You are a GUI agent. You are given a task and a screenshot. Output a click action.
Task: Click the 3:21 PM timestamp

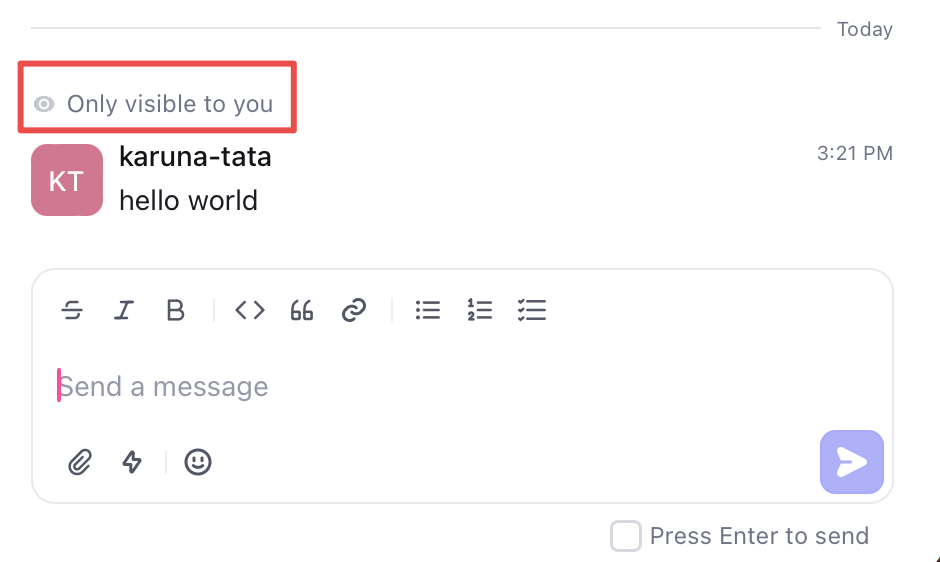[x=854, y=154]
